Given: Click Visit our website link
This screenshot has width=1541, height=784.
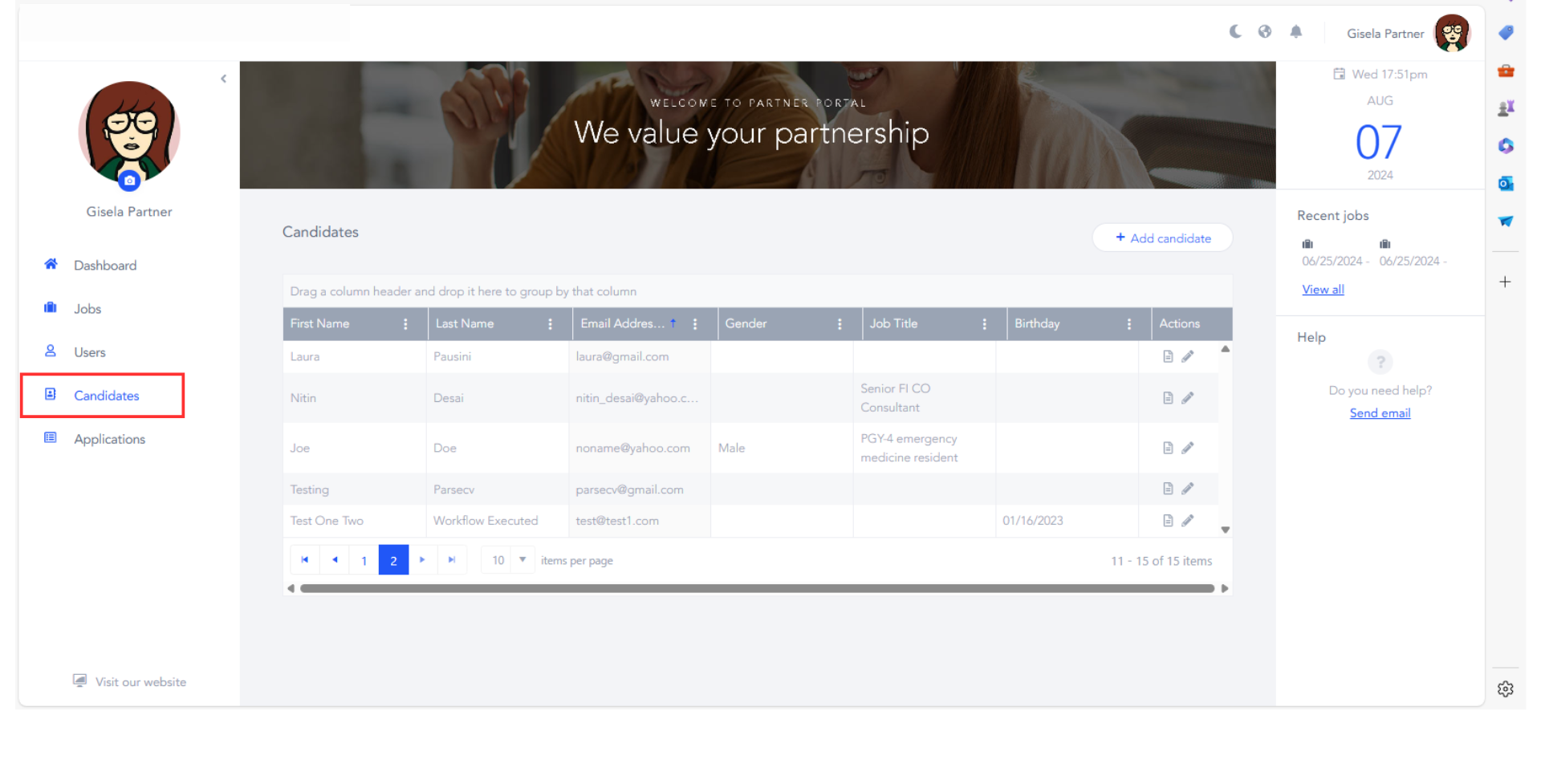Looking at the screenshot, I should (x=129, y=681).
